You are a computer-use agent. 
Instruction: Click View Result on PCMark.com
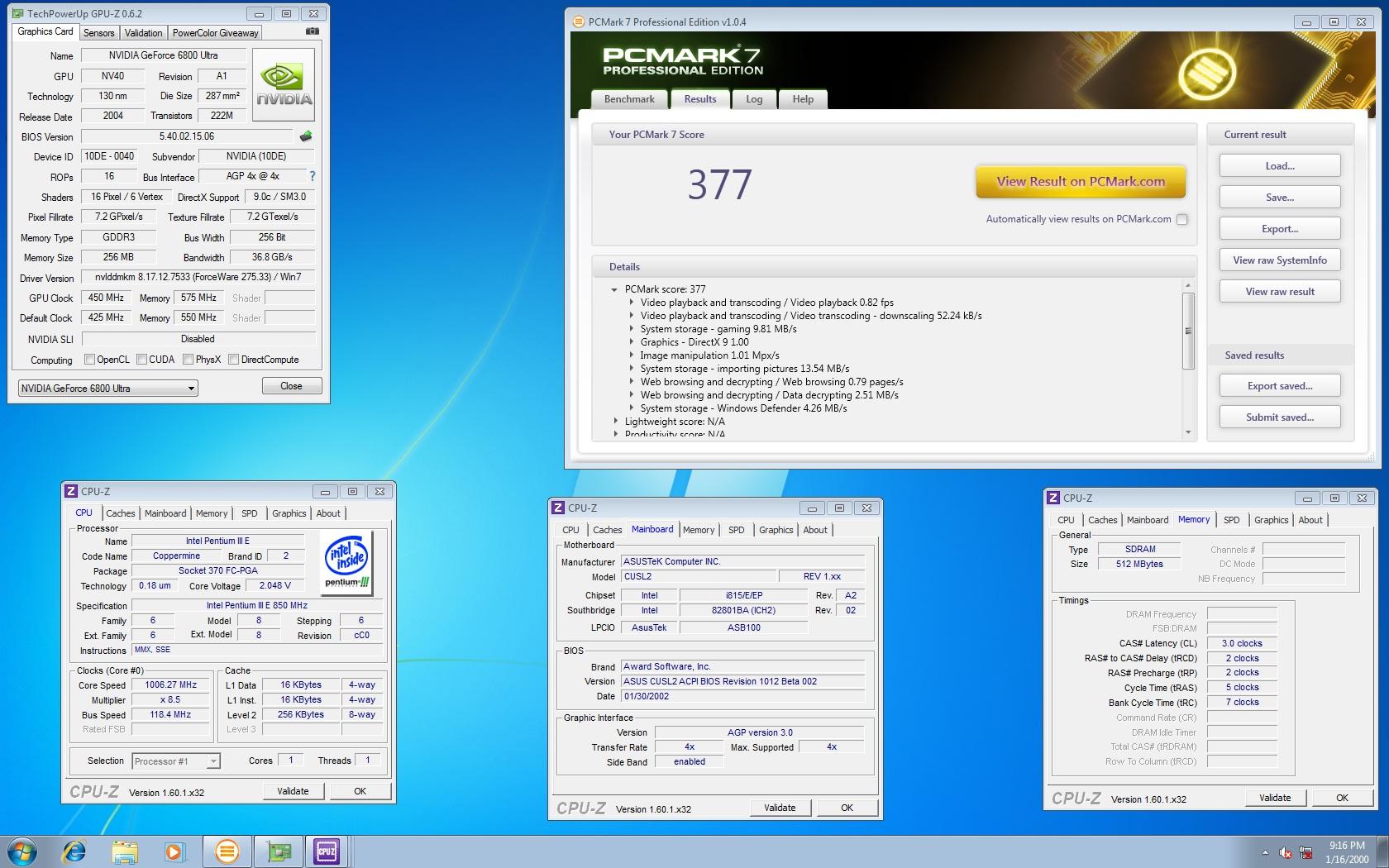point(1081,182)
